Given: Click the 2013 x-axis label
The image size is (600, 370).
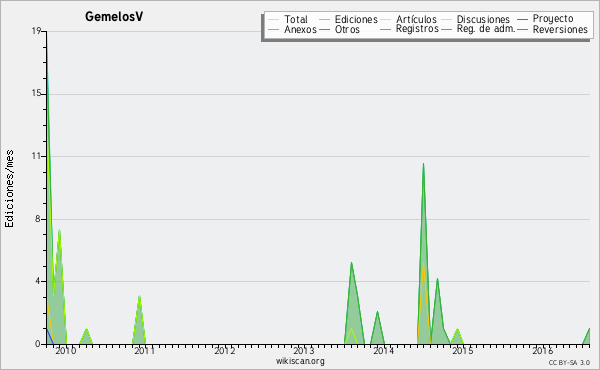Looking at the screenshot, I should coord(304,350).
